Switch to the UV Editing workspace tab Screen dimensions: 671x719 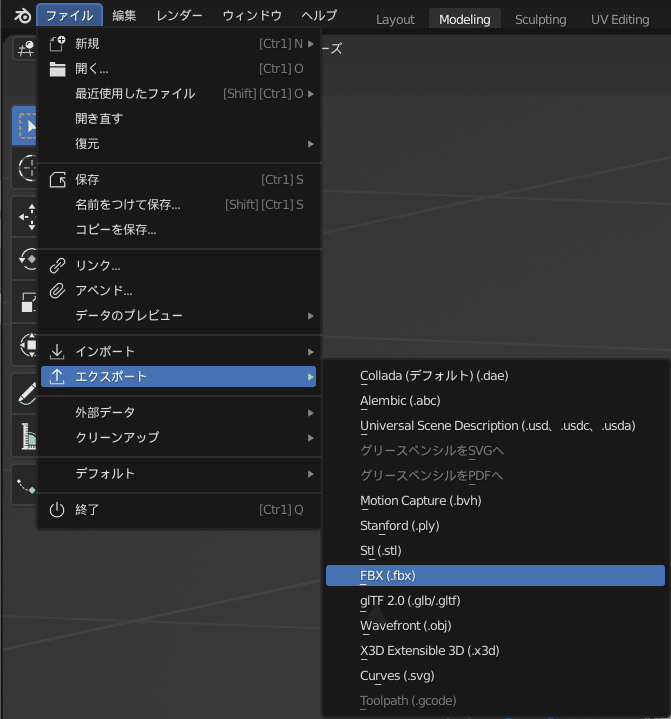coord(620,20)
